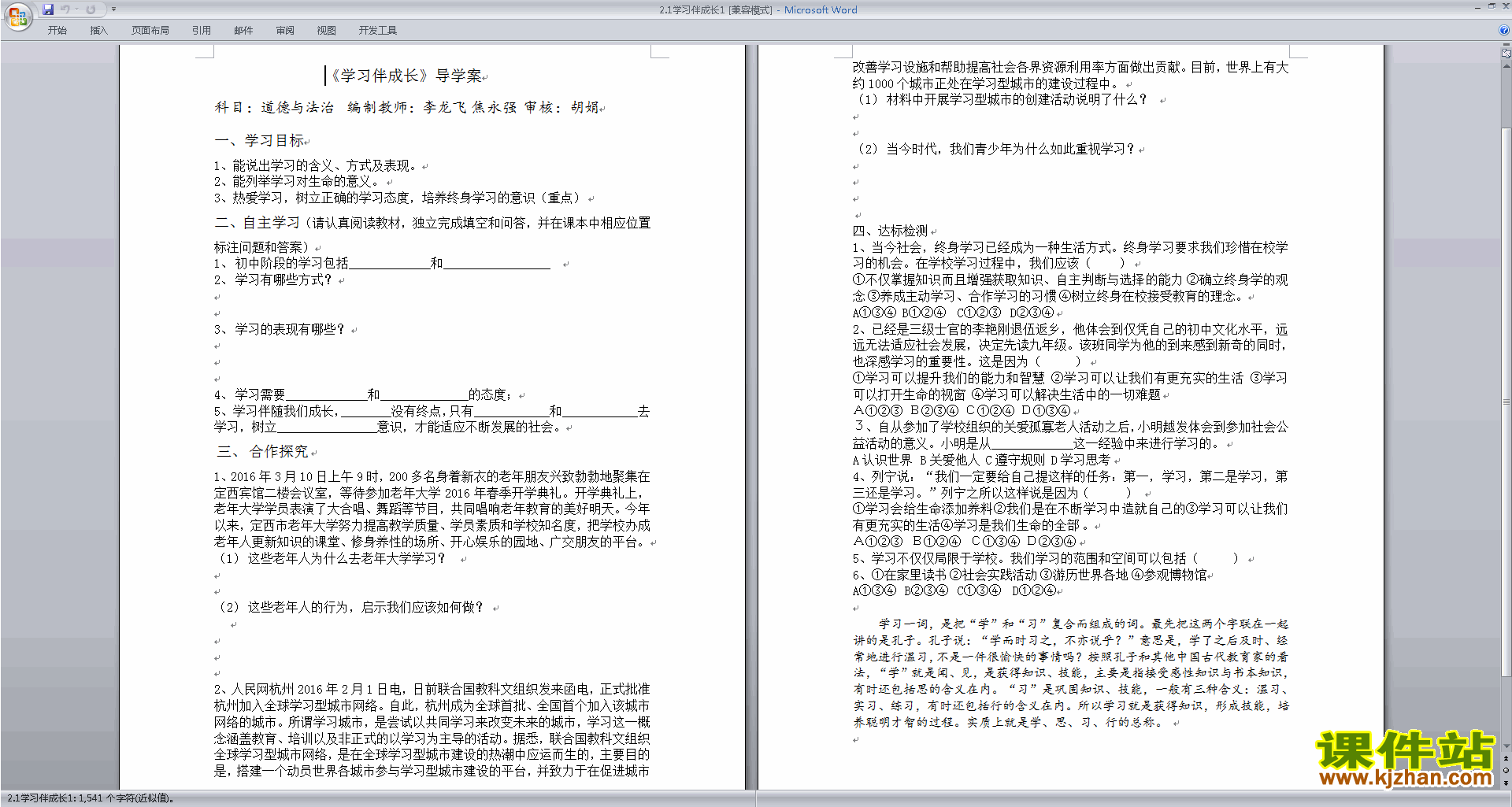The height and width of the screenshot is (807, 1512).
Task: Click the answer options line A①②③ B①②④ C①③④ D②③④
Action: pos(965,542)
